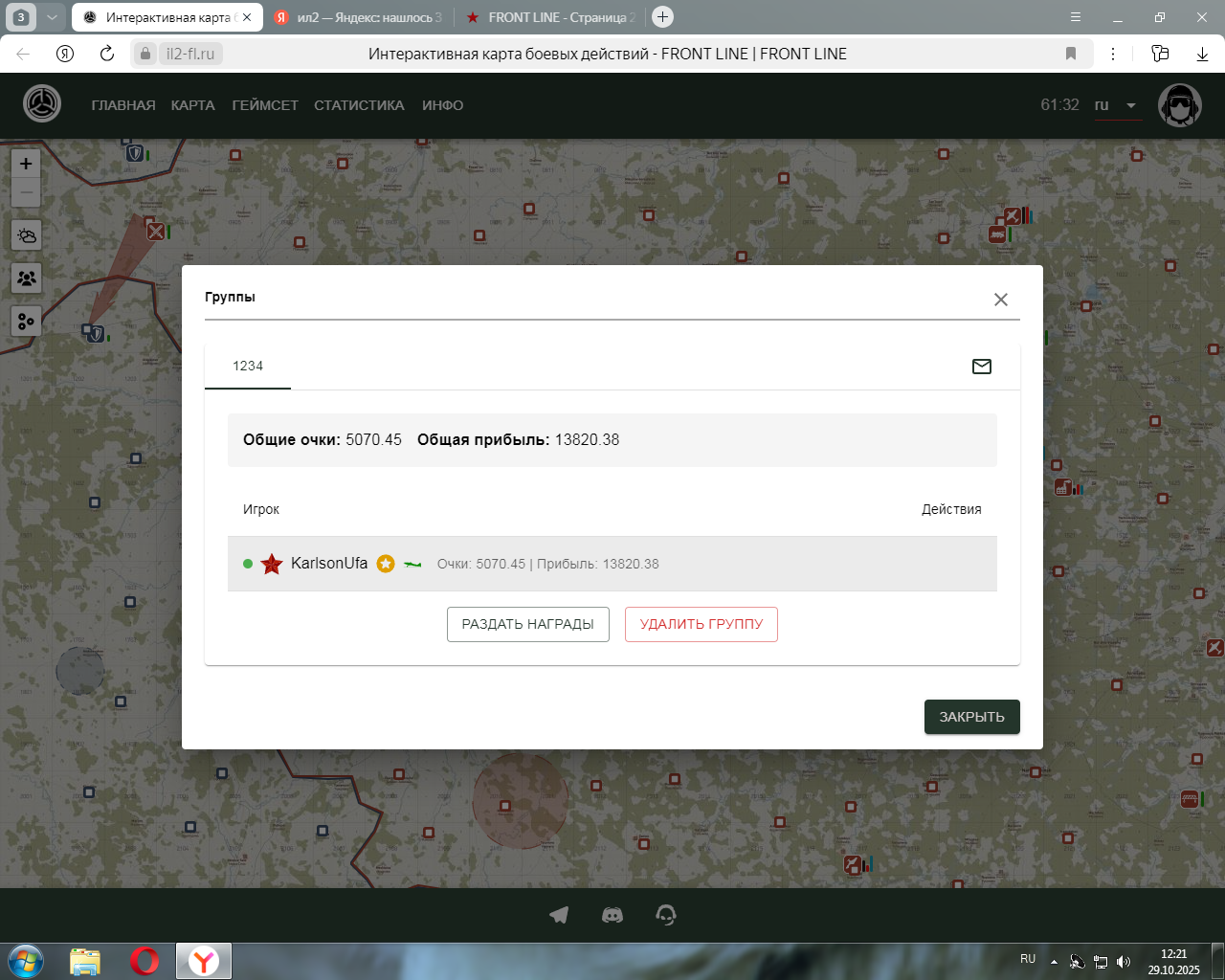Open the Windows Start menu
This screenshot has height=980, width=1225.
(x=26, y=961)
